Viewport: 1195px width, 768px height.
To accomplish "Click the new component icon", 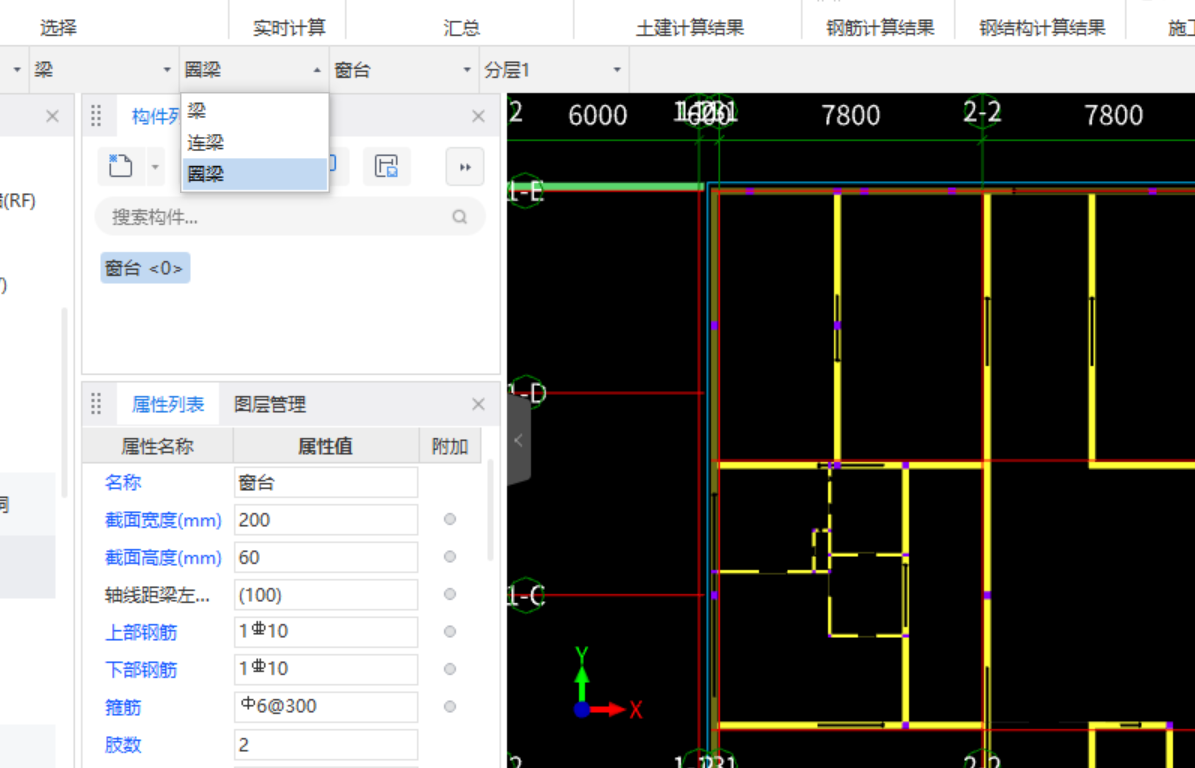I will (121, 166).
